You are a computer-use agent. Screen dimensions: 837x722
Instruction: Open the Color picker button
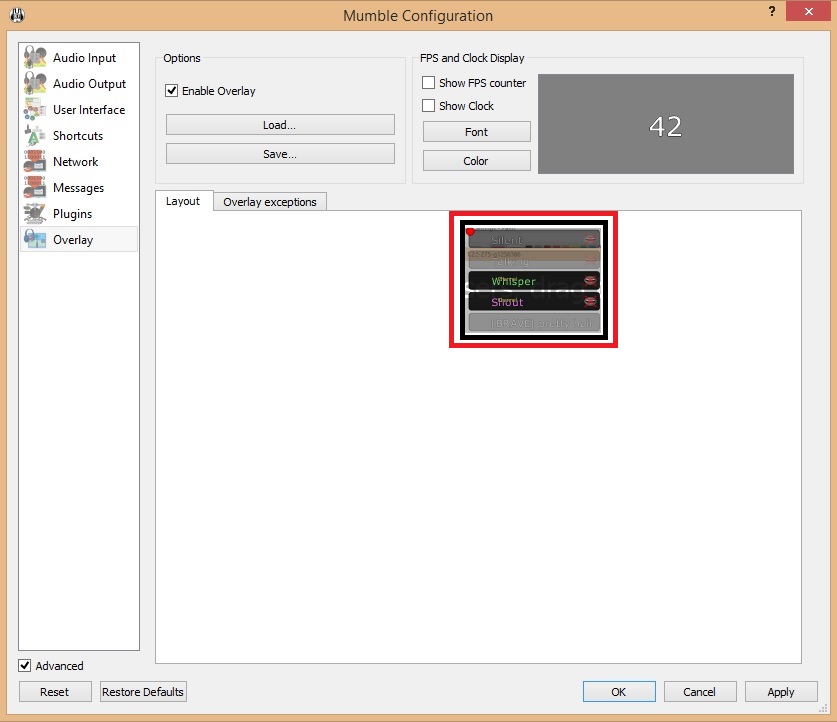click(477, 161)
